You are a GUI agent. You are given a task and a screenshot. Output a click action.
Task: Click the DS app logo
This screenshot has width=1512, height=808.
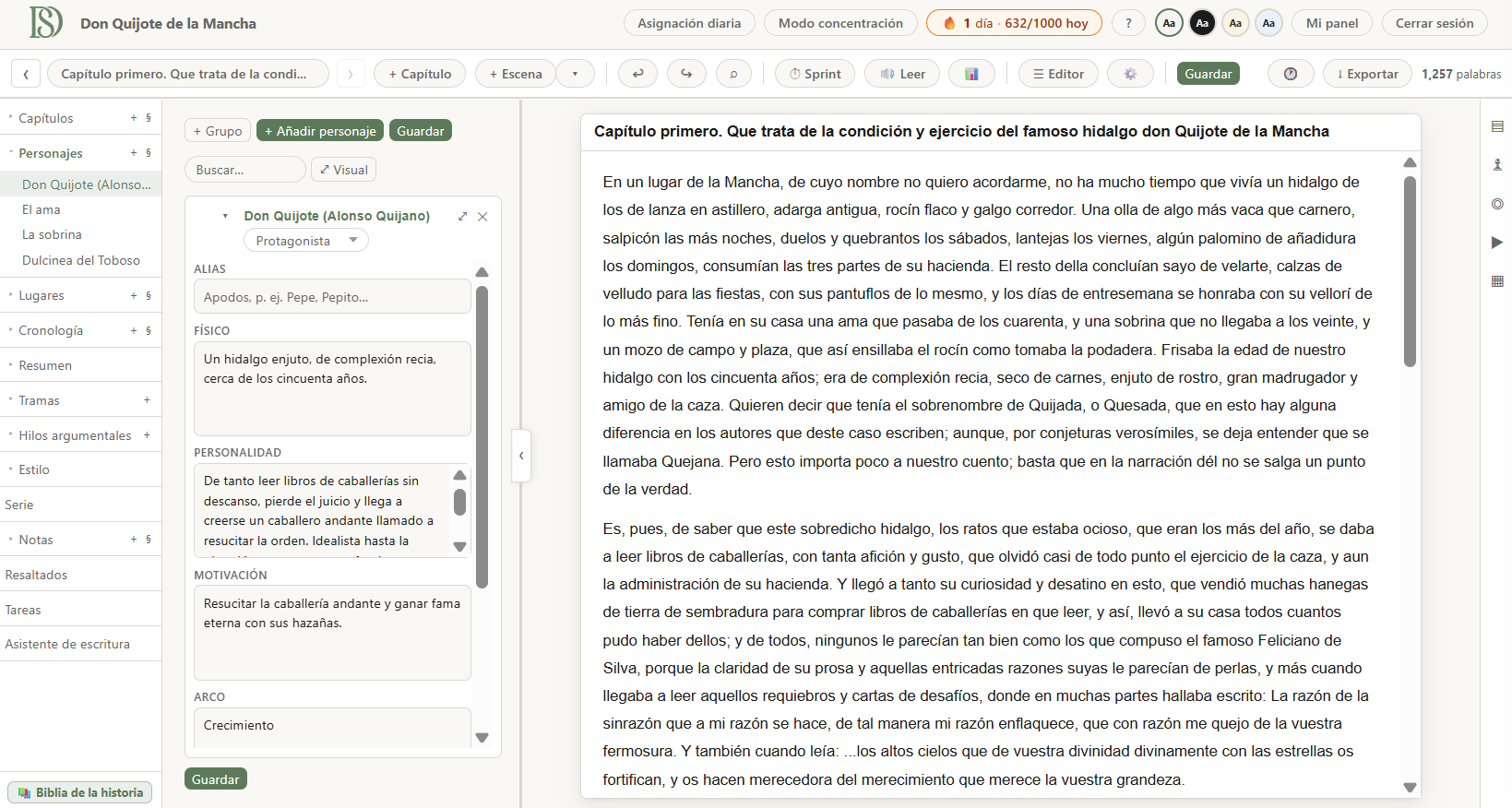tap(45, 22)
